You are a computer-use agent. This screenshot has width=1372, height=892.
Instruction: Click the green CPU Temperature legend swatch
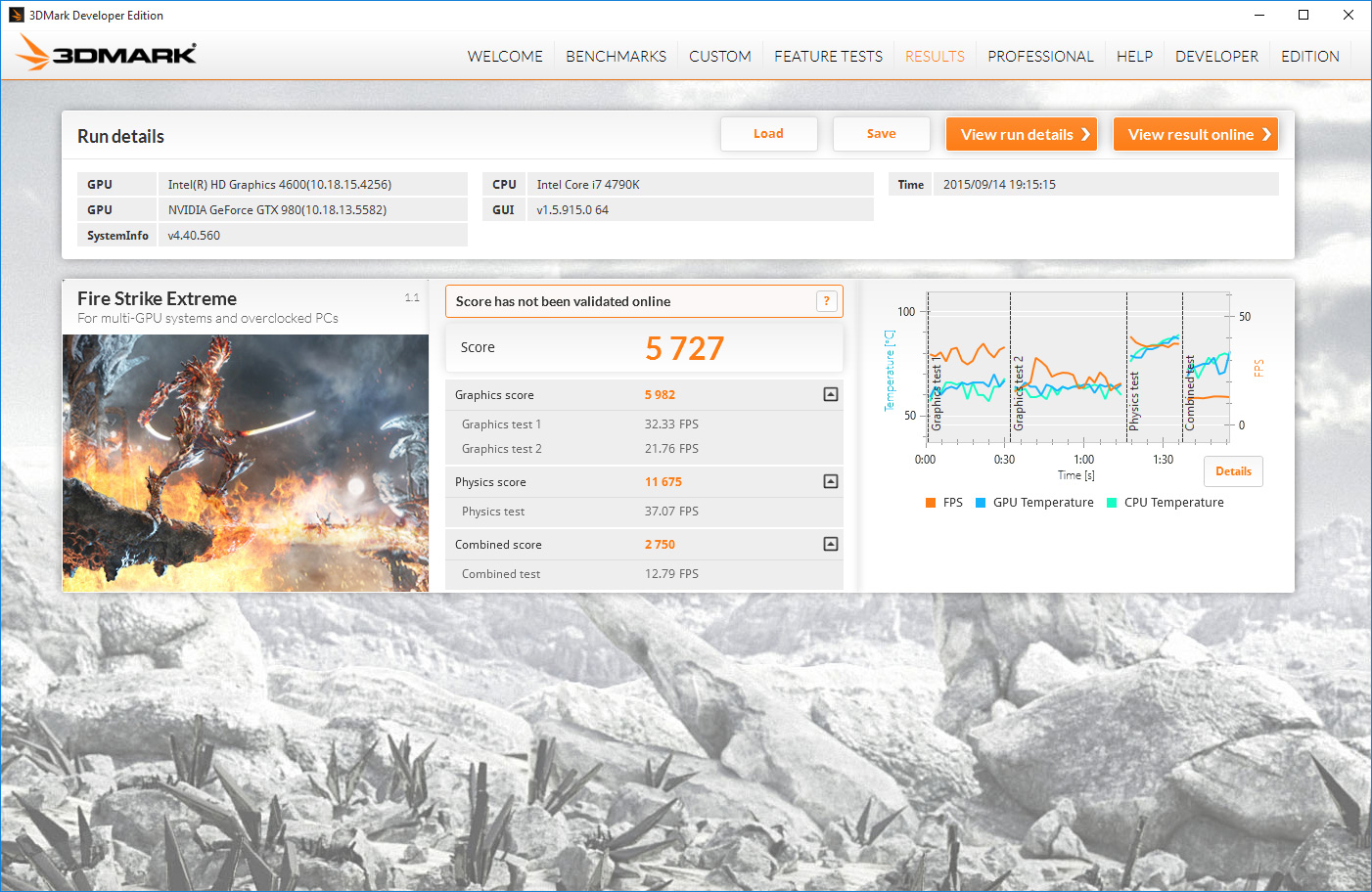click(x=1112, y=503)
